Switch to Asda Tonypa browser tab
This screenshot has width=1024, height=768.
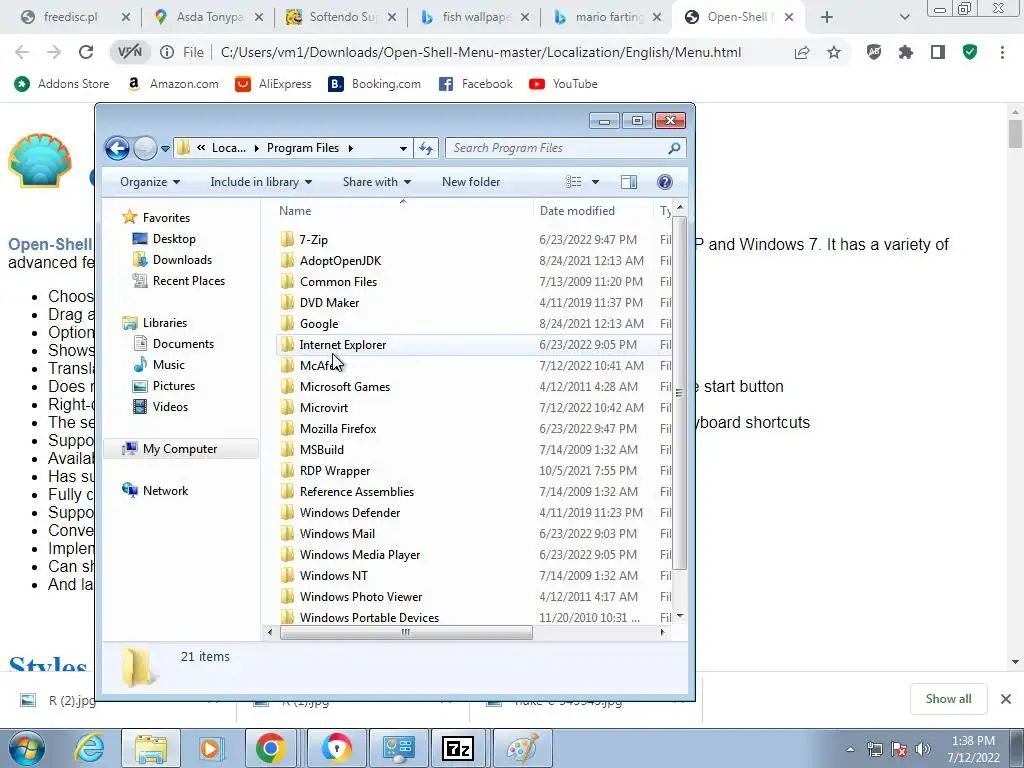pyautogui.click(x=209, y=17)
